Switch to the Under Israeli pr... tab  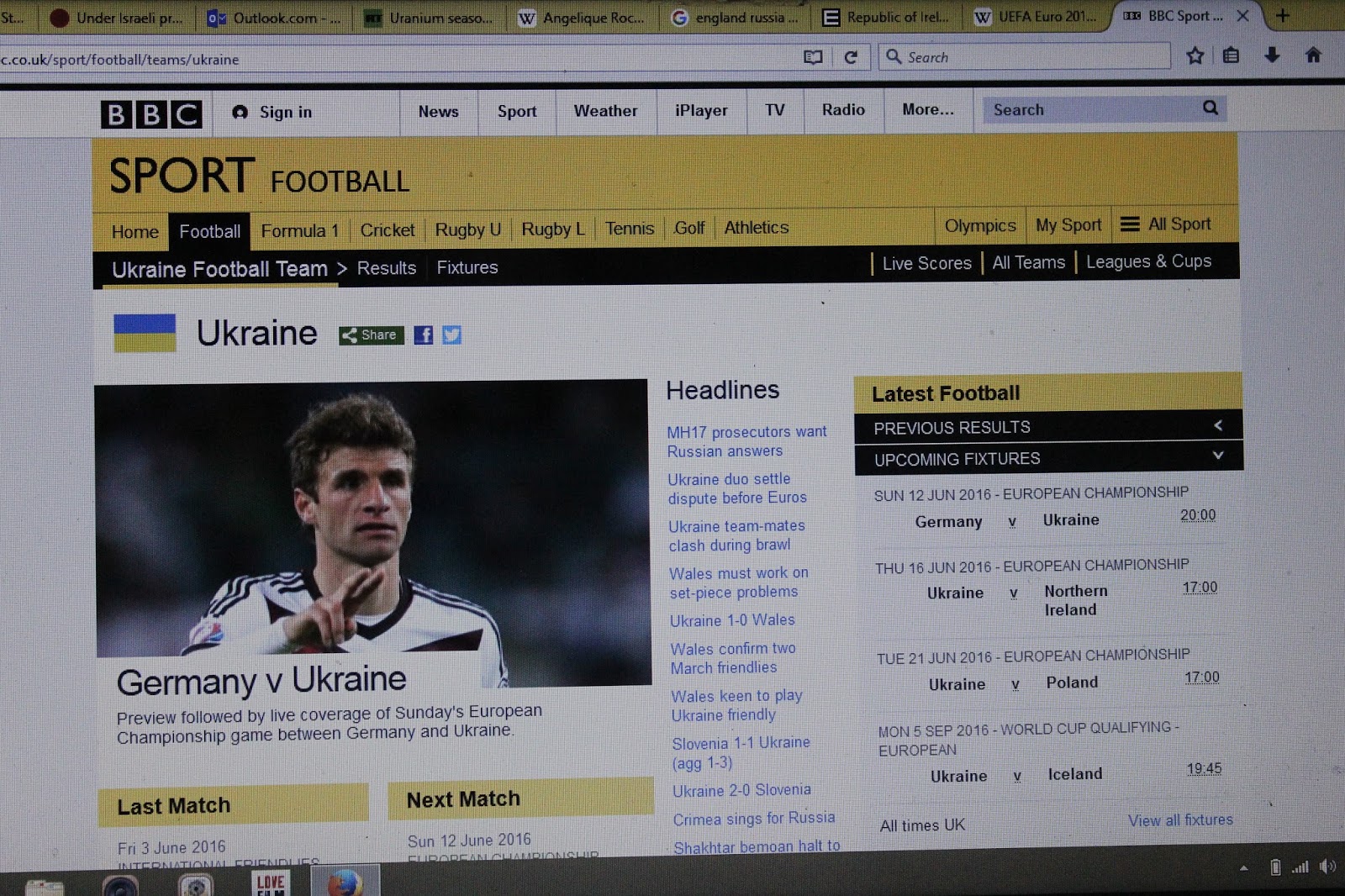[116, 18]
